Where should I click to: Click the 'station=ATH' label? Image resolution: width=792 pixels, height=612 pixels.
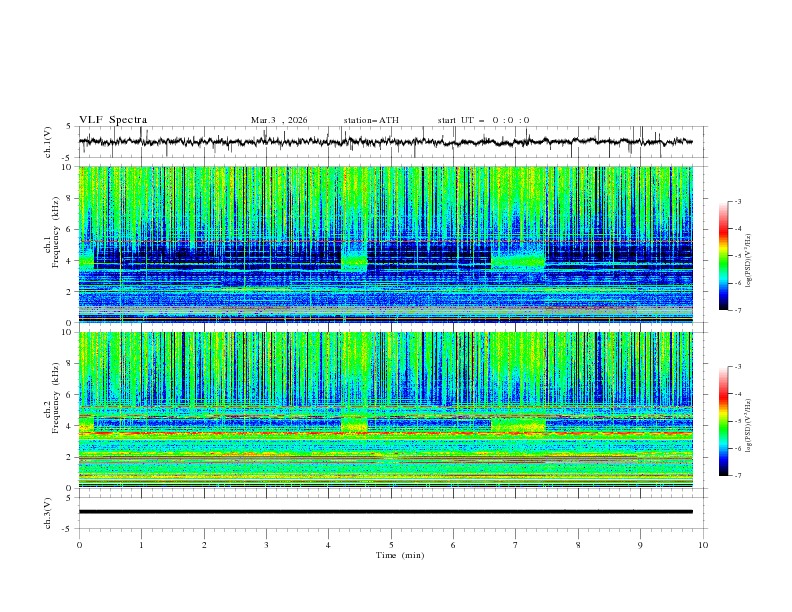[x=371, y=120]
